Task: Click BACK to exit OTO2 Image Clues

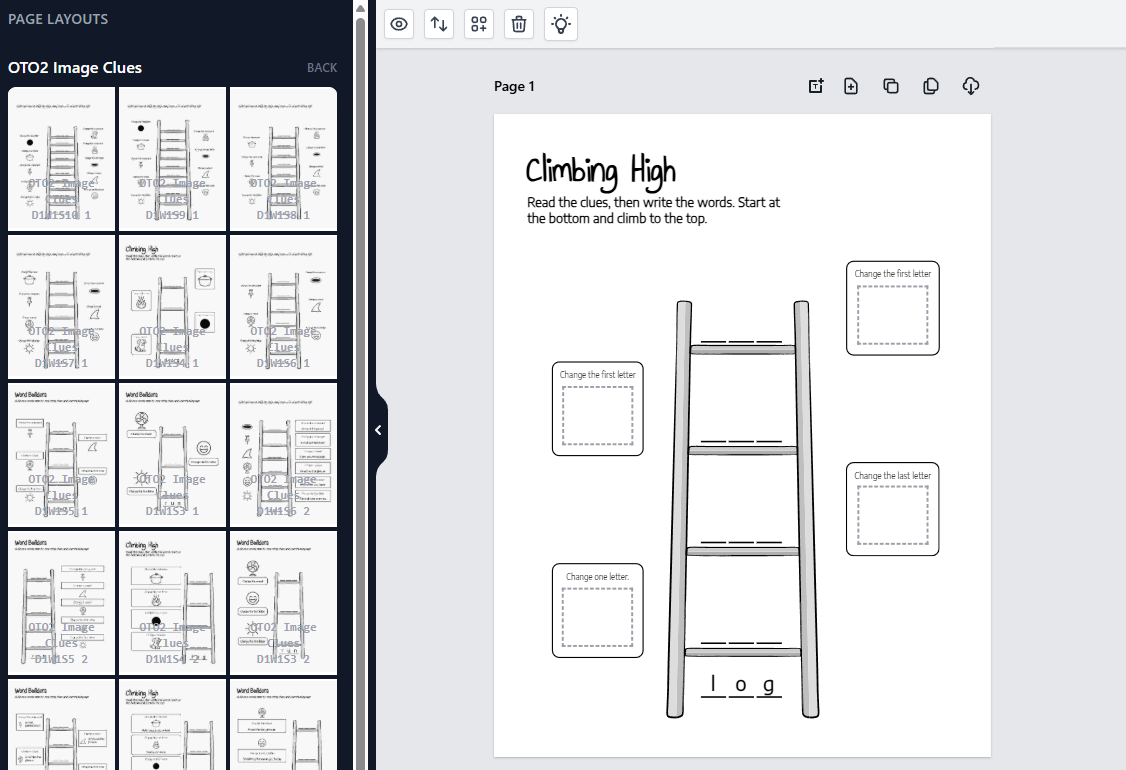Action: [x=322, y=67]
